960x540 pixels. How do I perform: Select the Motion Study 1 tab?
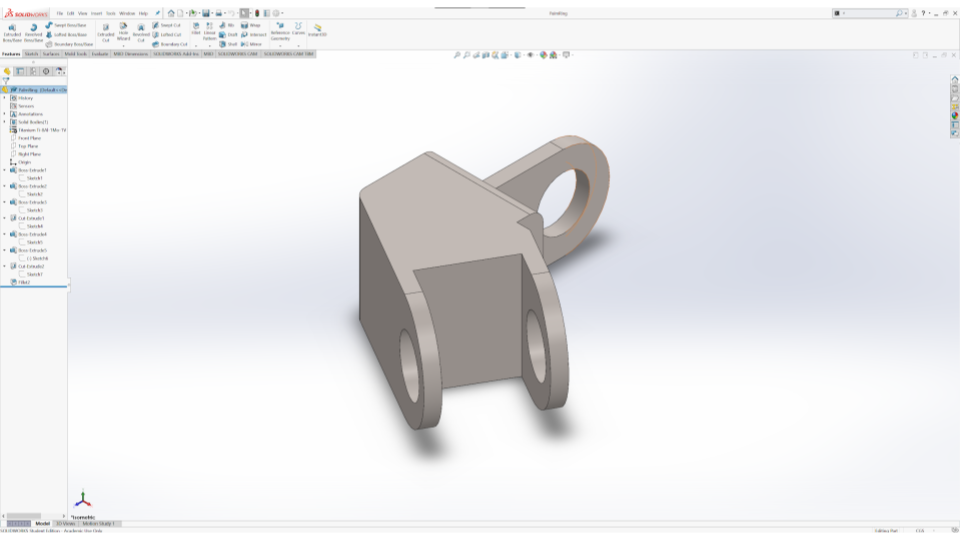point(99,523)
